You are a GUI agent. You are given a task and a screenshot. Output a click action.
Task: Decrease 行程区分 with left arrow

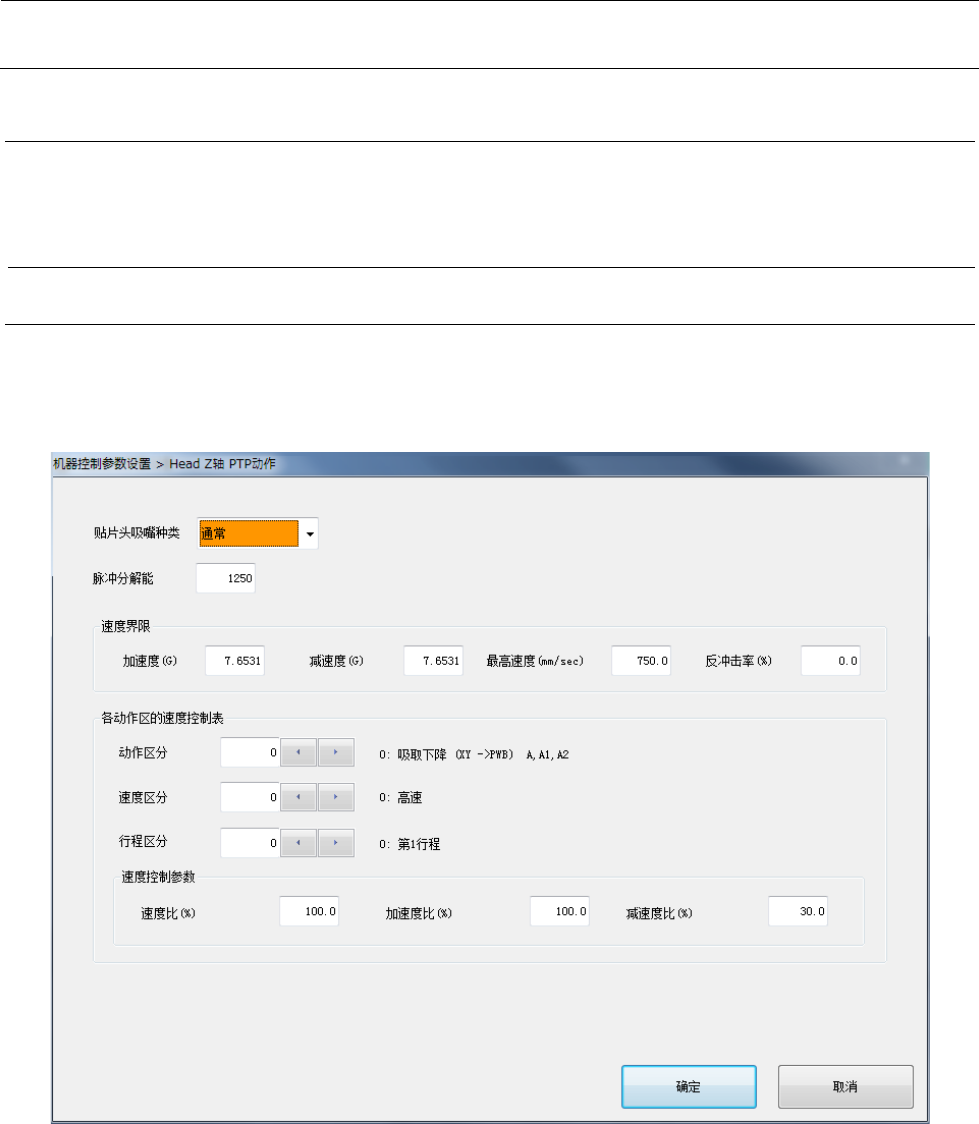pos(298,843)
